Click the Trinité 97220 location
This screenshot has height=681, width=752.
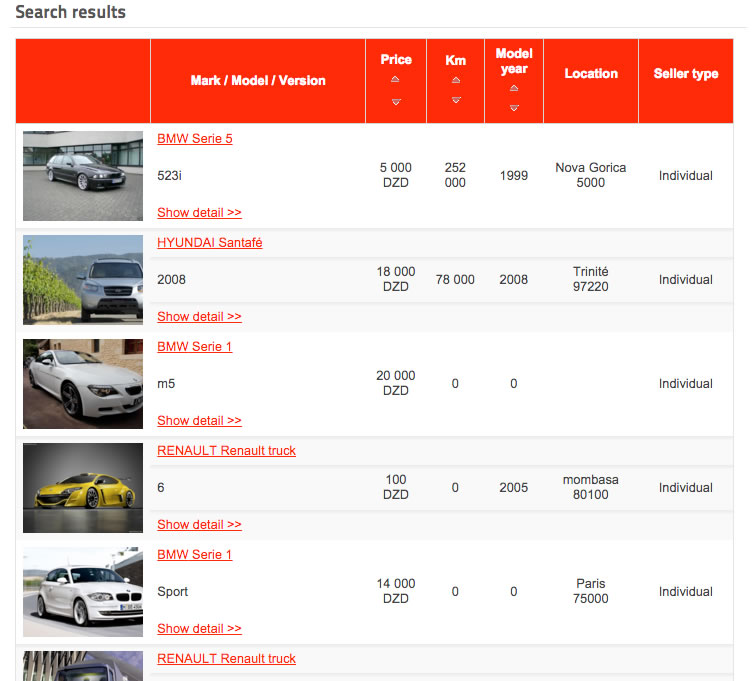tap(591, 279)
